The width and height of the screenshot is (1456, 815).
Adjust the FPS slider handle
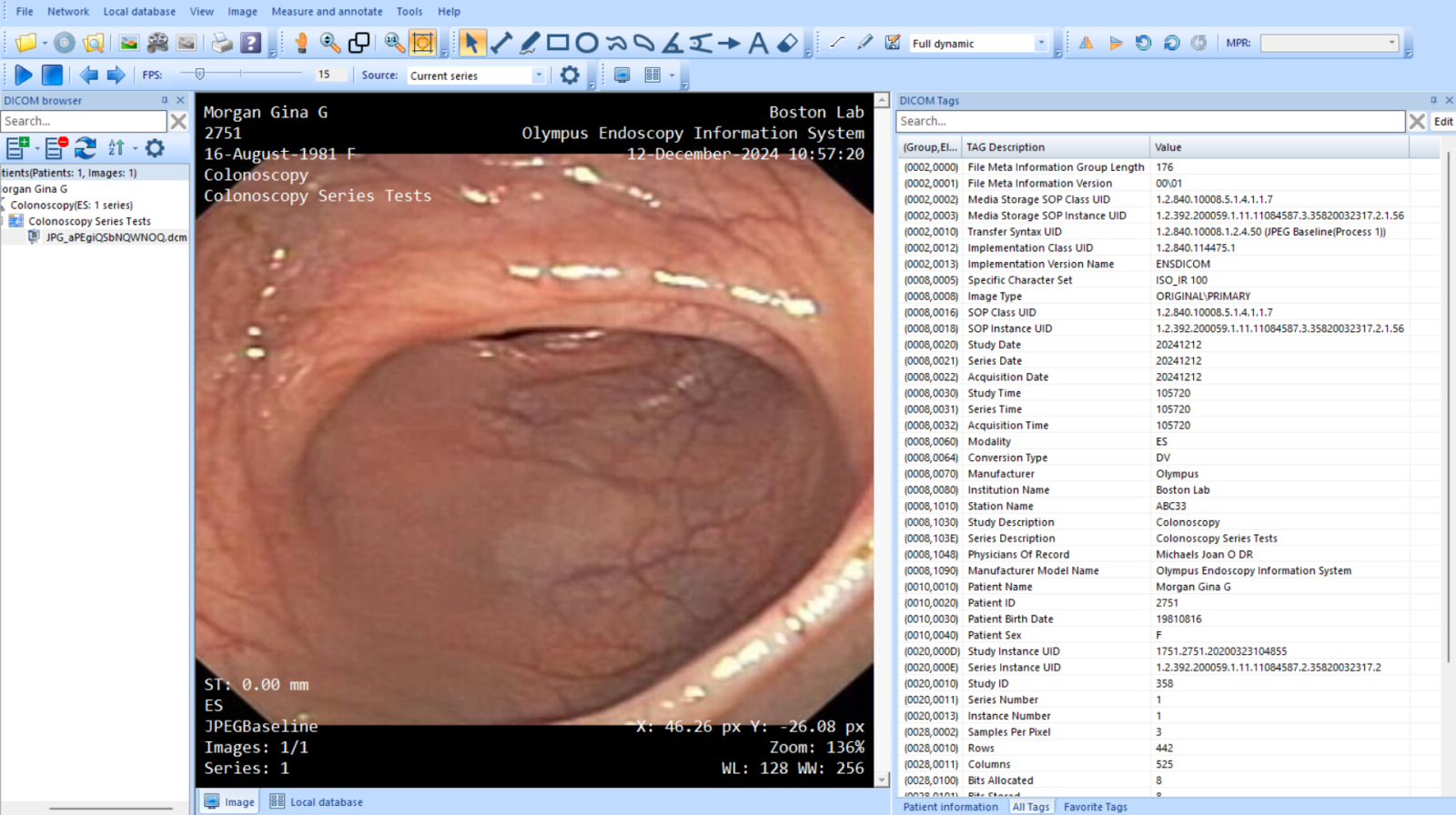[199, 75]
